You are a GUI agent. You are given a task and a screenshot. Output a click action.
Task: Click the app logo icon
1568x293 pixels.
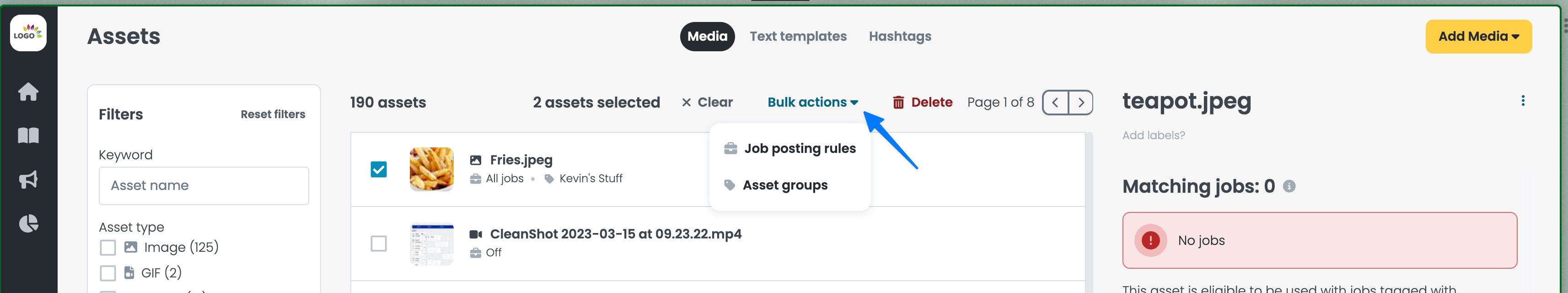click(28, 33)
